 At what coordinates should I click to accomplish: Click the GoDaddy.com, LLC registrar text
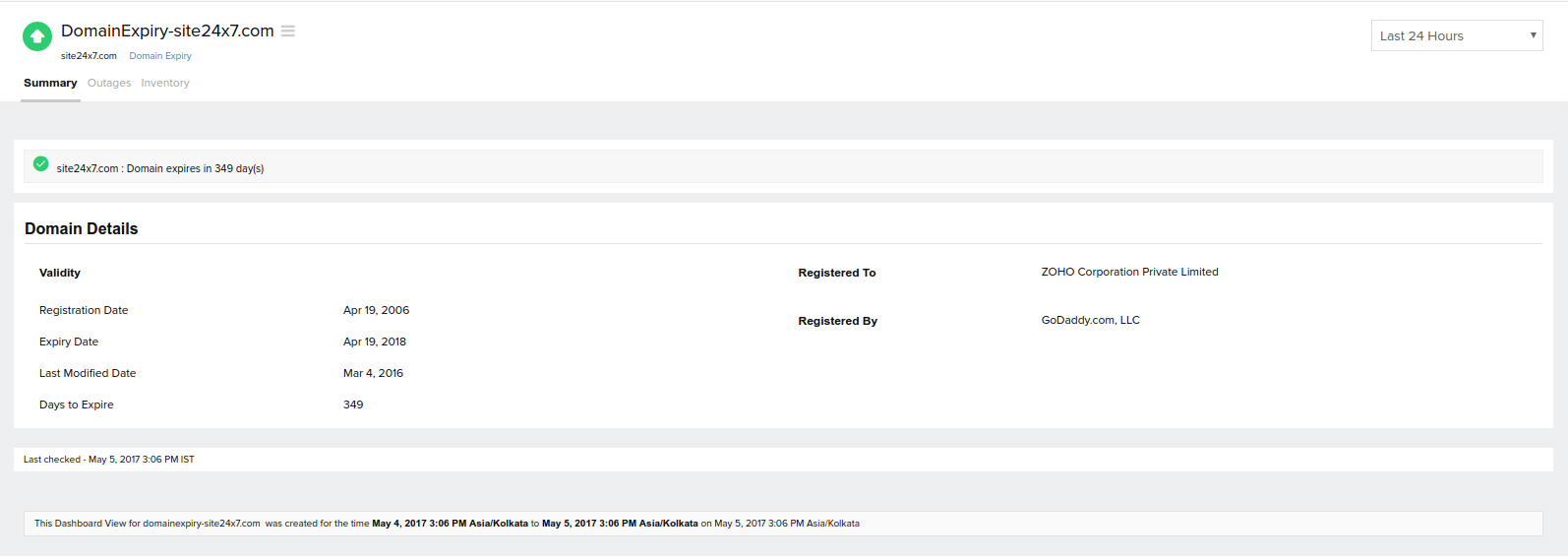[x=1090, y=320]
